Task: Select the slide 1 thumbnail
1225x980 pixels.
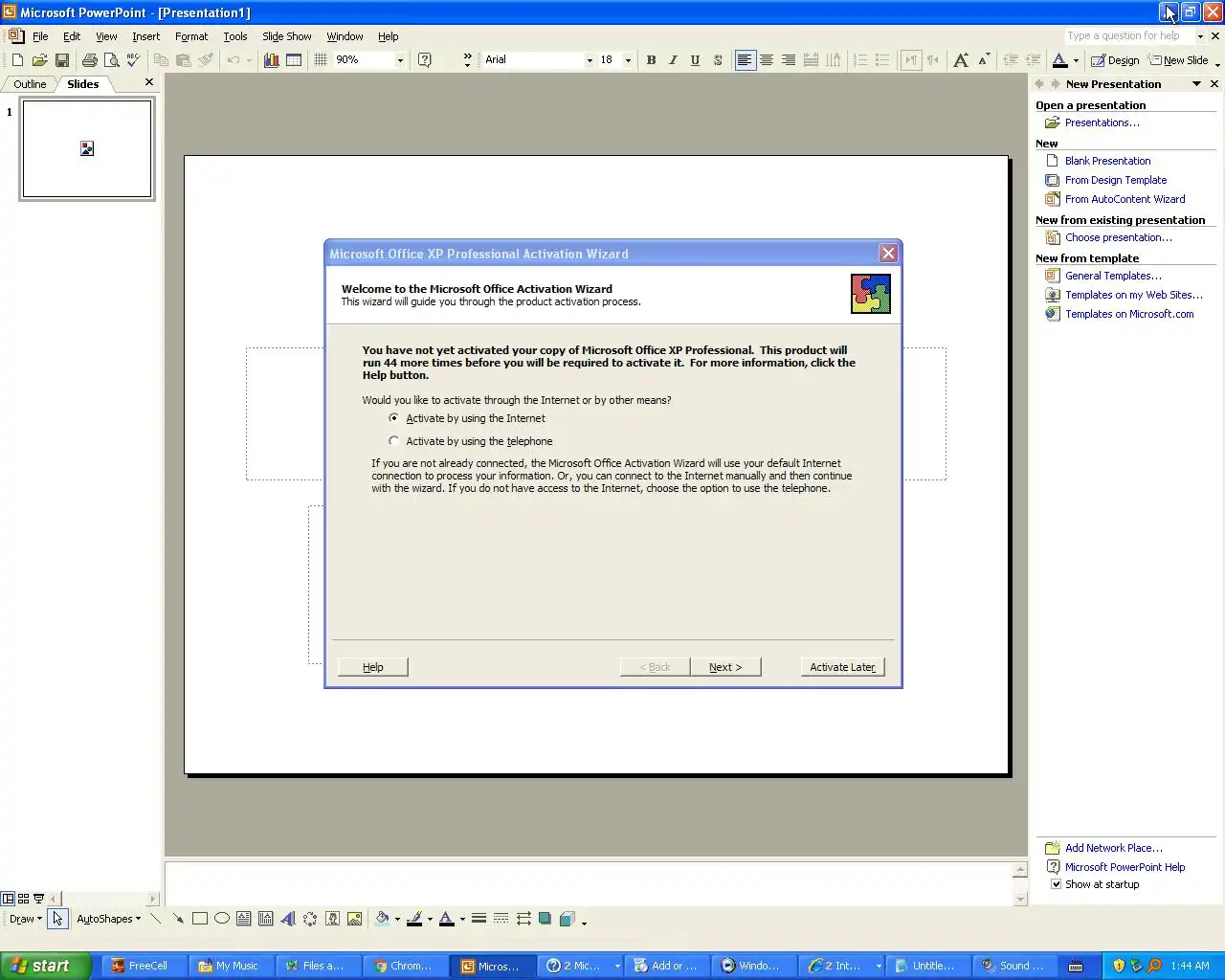Action: tap(87, 149)
